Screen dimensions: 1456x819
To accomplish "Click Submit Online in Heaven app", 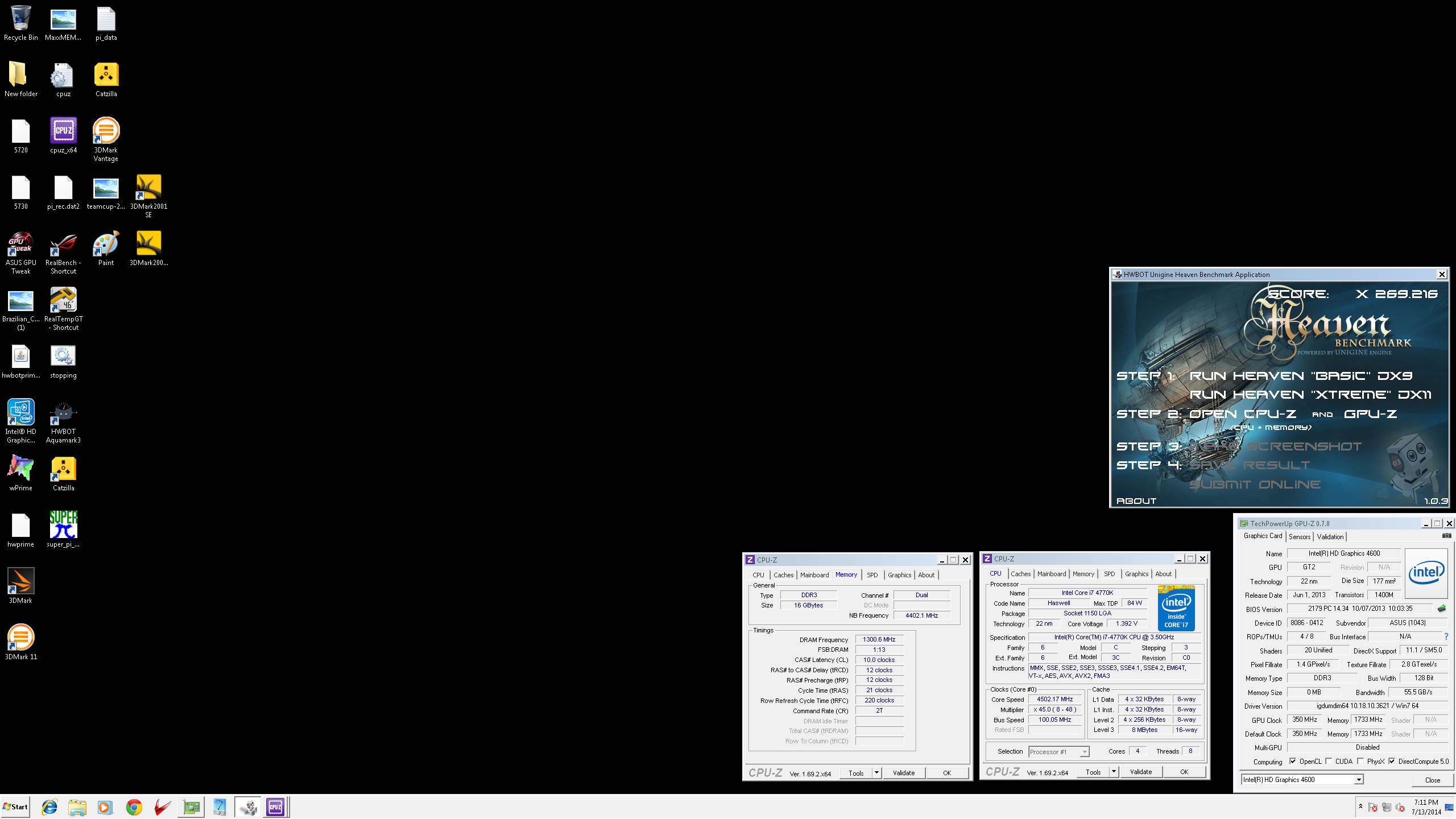I will 1255,484.
